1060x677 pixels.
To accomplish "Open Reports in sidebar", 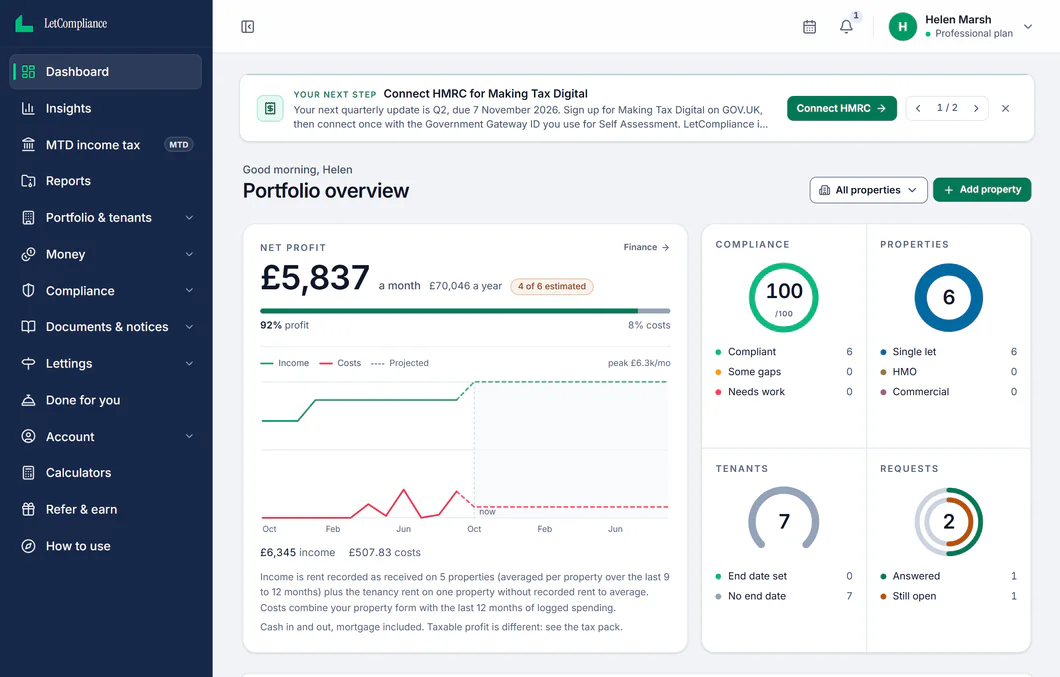I will point(105,181).
